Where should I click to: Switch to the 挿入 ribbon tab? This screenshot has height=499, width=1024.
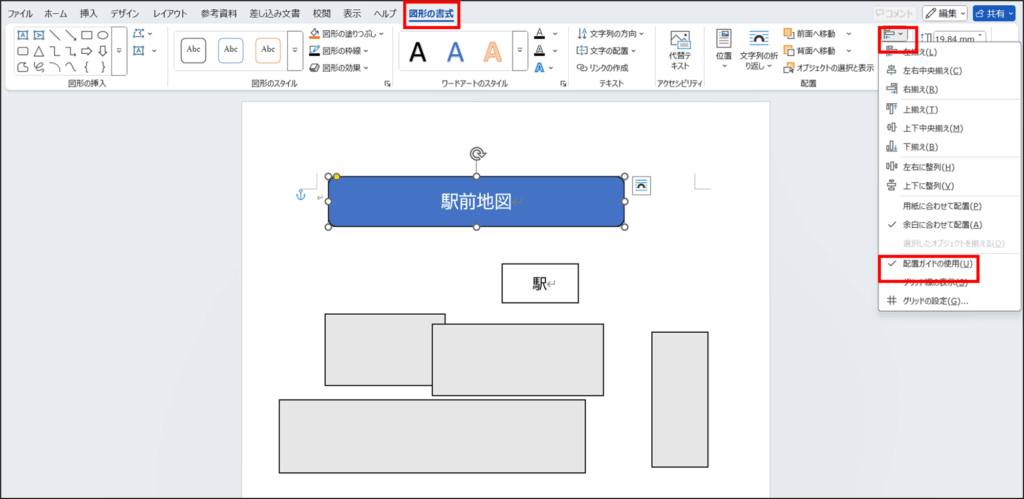click(x=89, y=13)
